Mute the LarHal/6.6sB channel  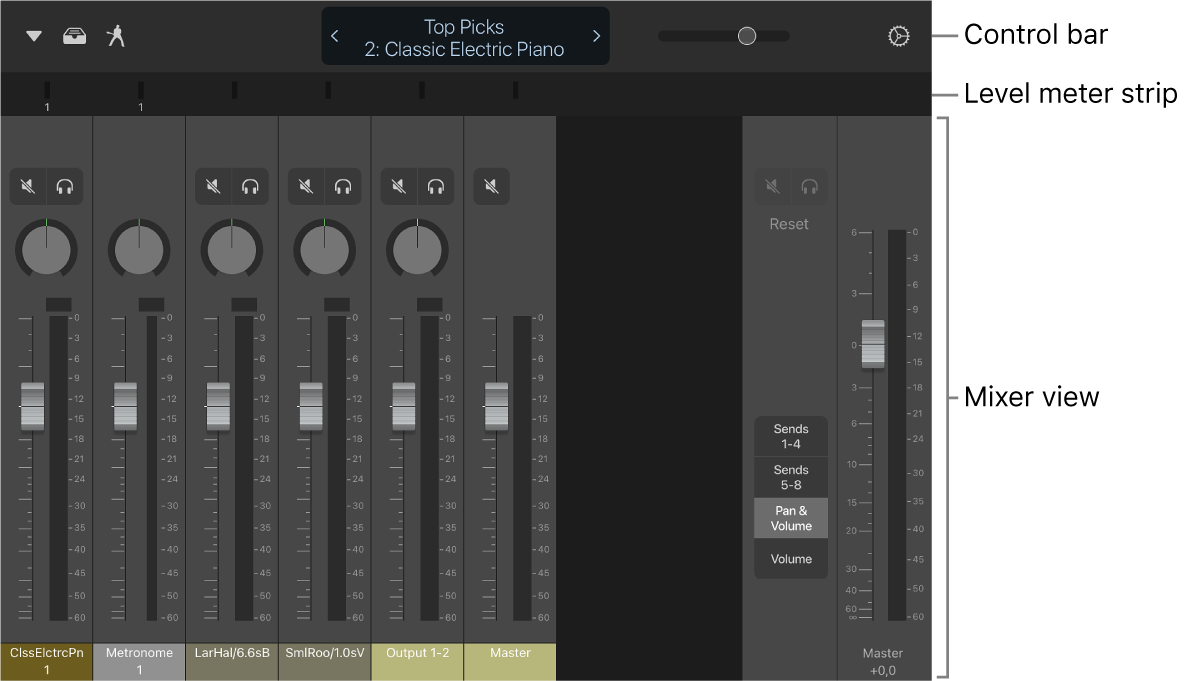[213, 186]
